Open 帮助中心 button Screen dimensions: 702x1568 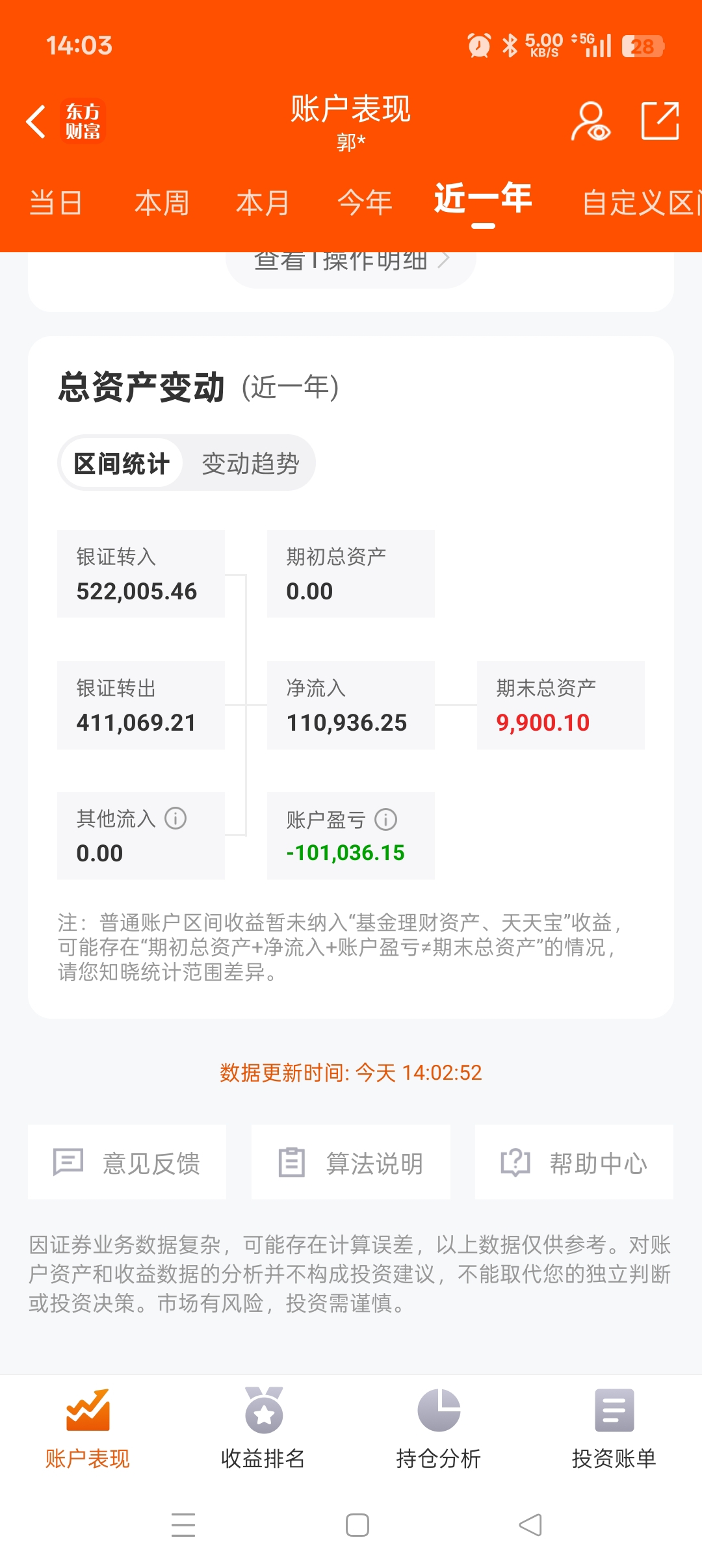[574, 1162]
